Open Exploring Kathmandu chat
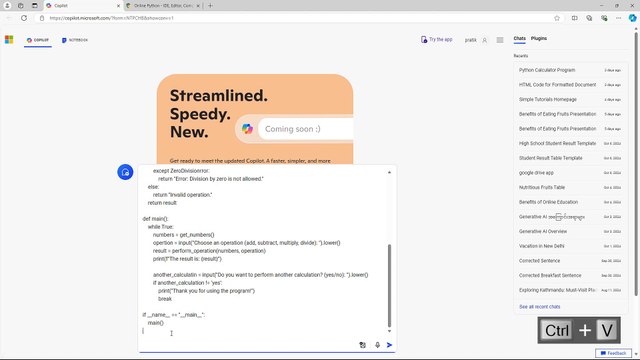Viewport: 640px width, 360px height. [570, 290]
